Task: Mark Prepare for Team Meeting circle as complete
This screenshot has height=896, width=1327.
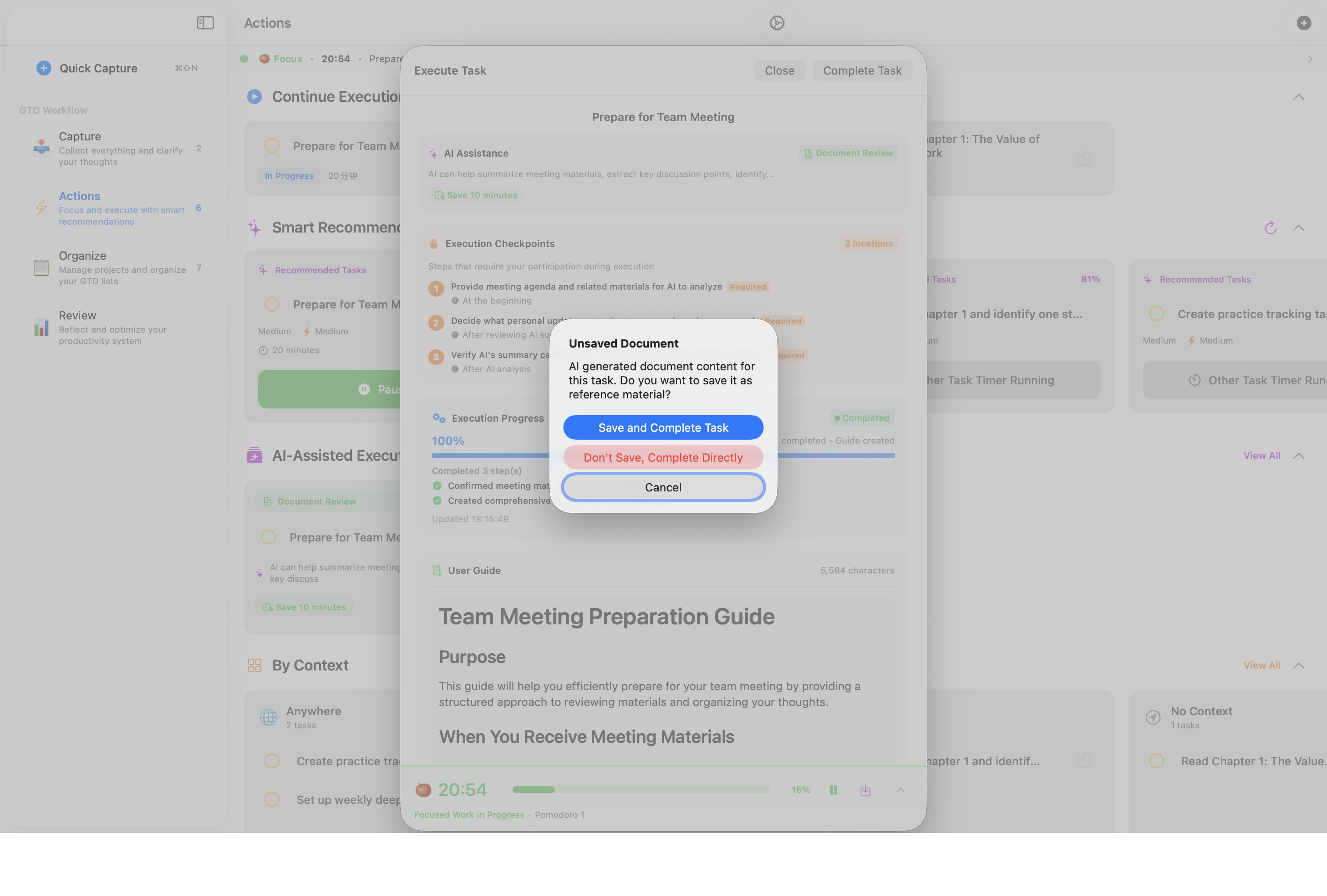Action: [273, 146]
